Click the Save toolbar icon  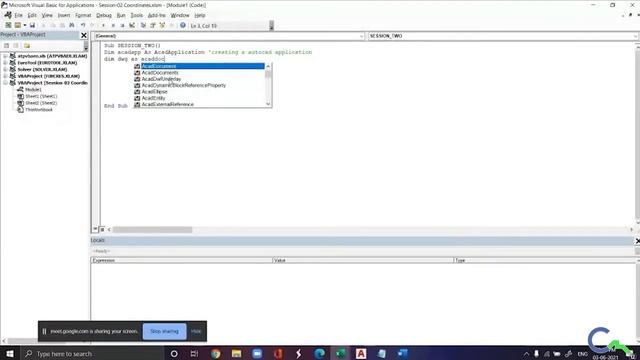pyautogui.click(x=32, y=25)
